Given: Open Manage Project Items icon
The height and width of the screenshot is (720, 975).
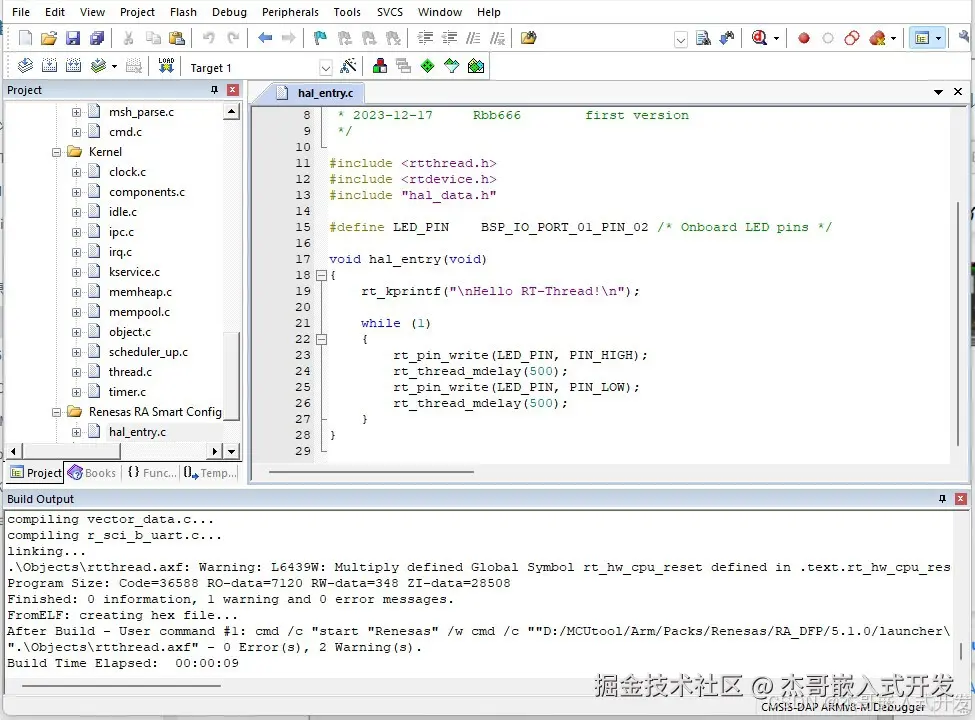Looking at the screenshot, I should (x=379, y=66).
